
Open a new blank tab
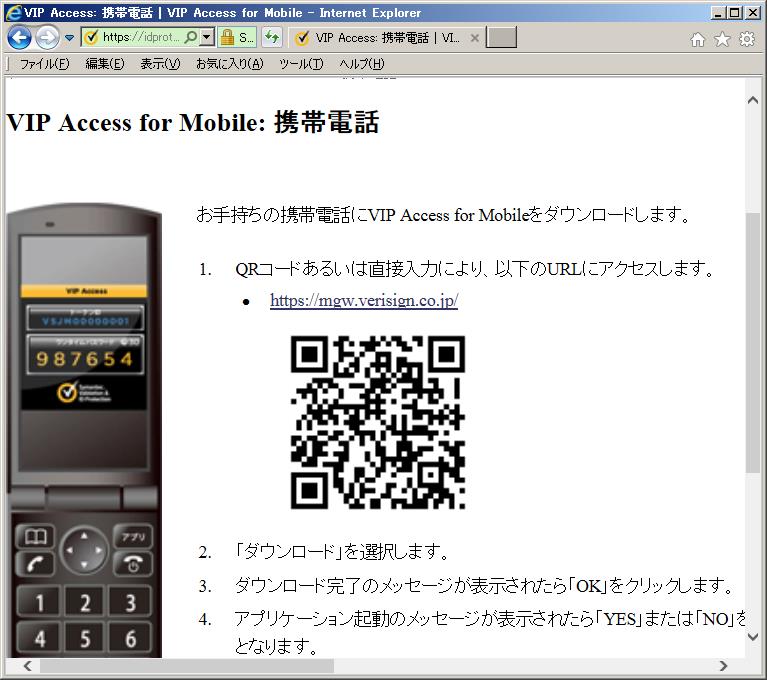coord(501,37)
